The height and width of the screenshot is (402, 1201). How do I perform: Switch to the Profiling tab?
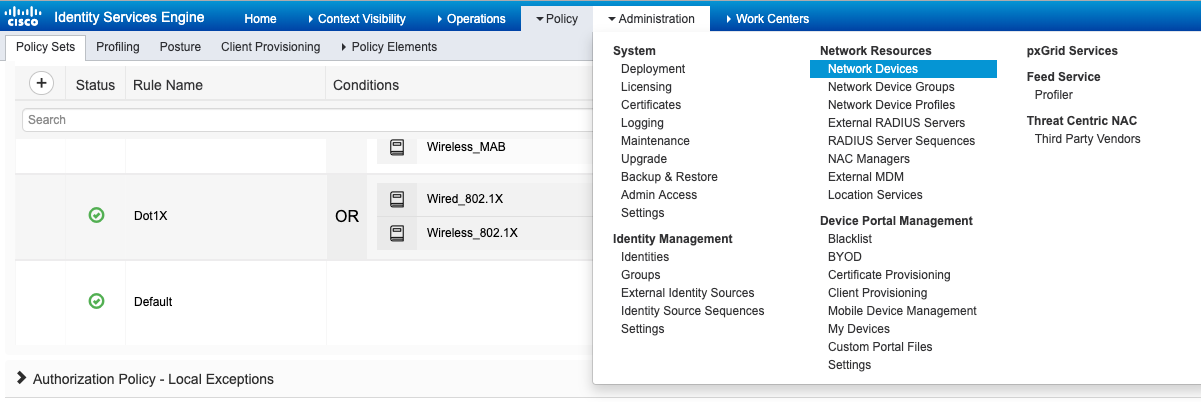click(118, 47)
